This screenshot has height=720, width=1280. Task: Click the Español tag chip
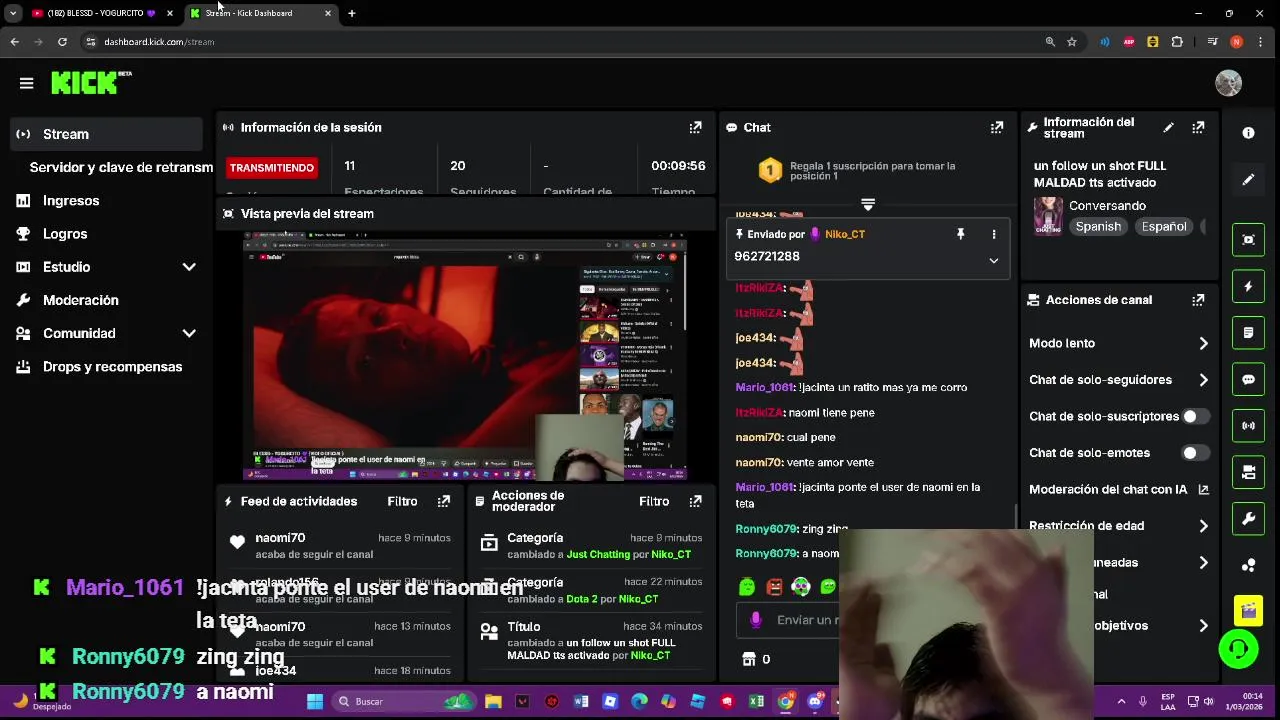[1164, 227]
